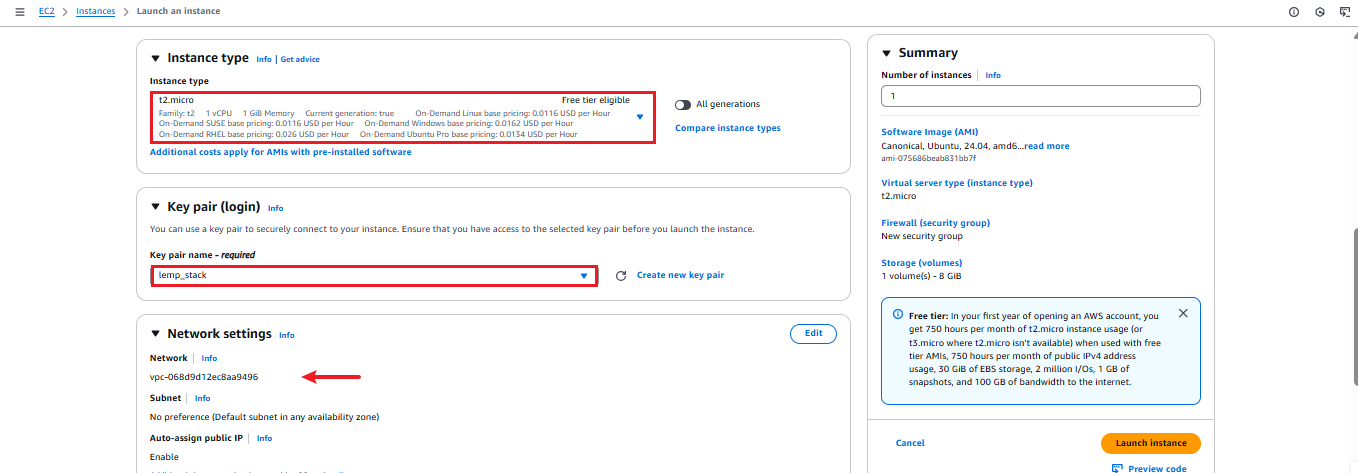Viewport: 1358px width, 473px height.
Task: Click 'New security group' text in Summary
Action: [922, 236]
